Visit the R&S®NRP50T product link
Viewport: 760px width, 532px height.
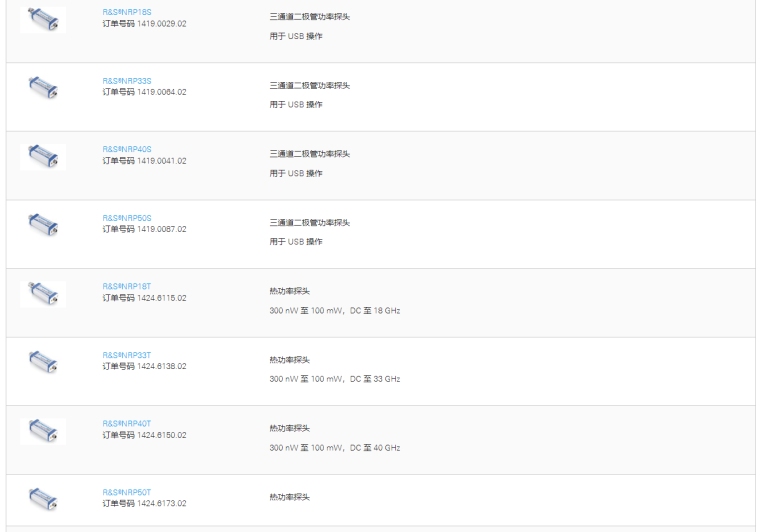[126, 492]
